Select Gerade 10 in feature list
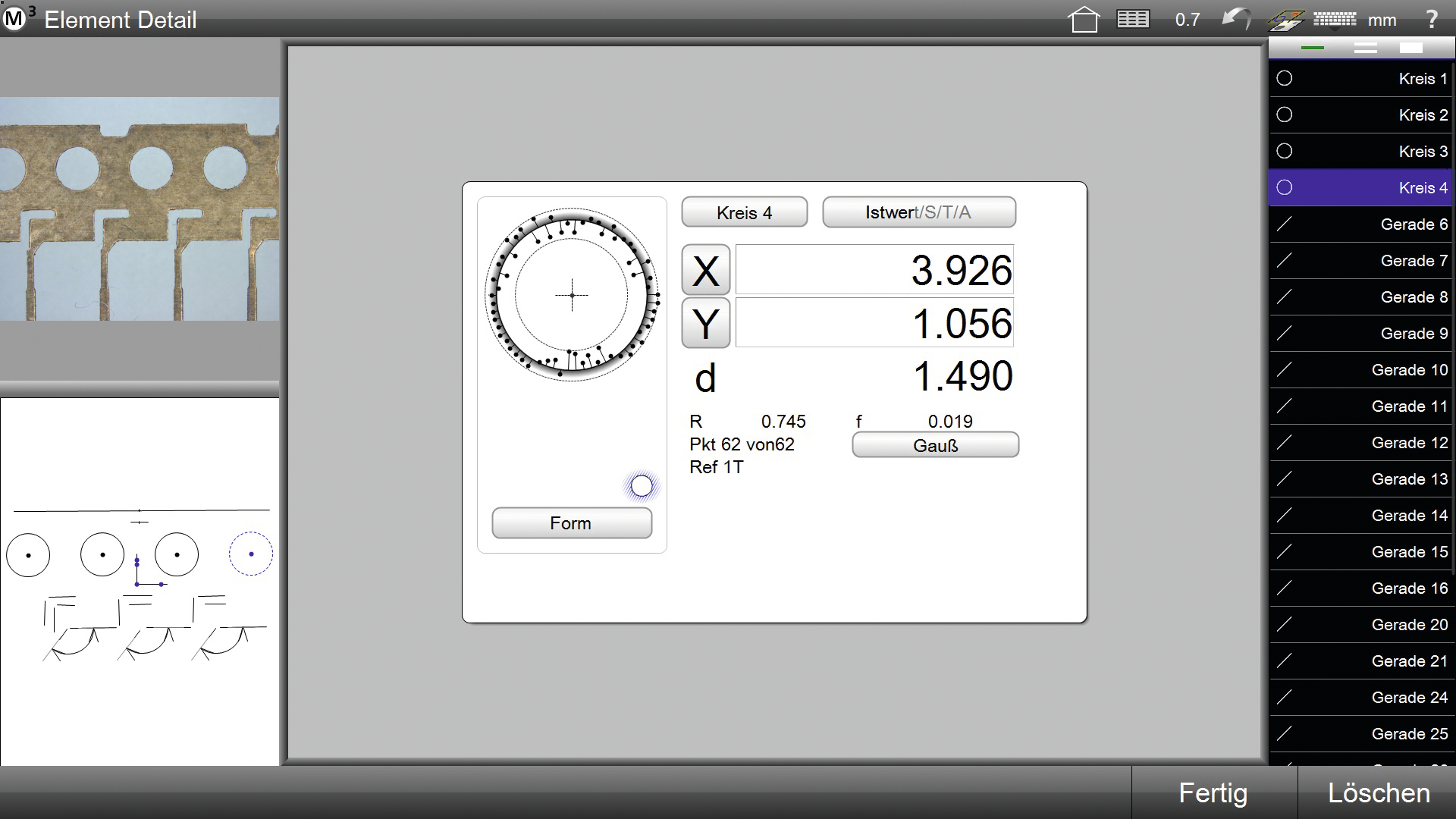 click(x=1361, y=370)
